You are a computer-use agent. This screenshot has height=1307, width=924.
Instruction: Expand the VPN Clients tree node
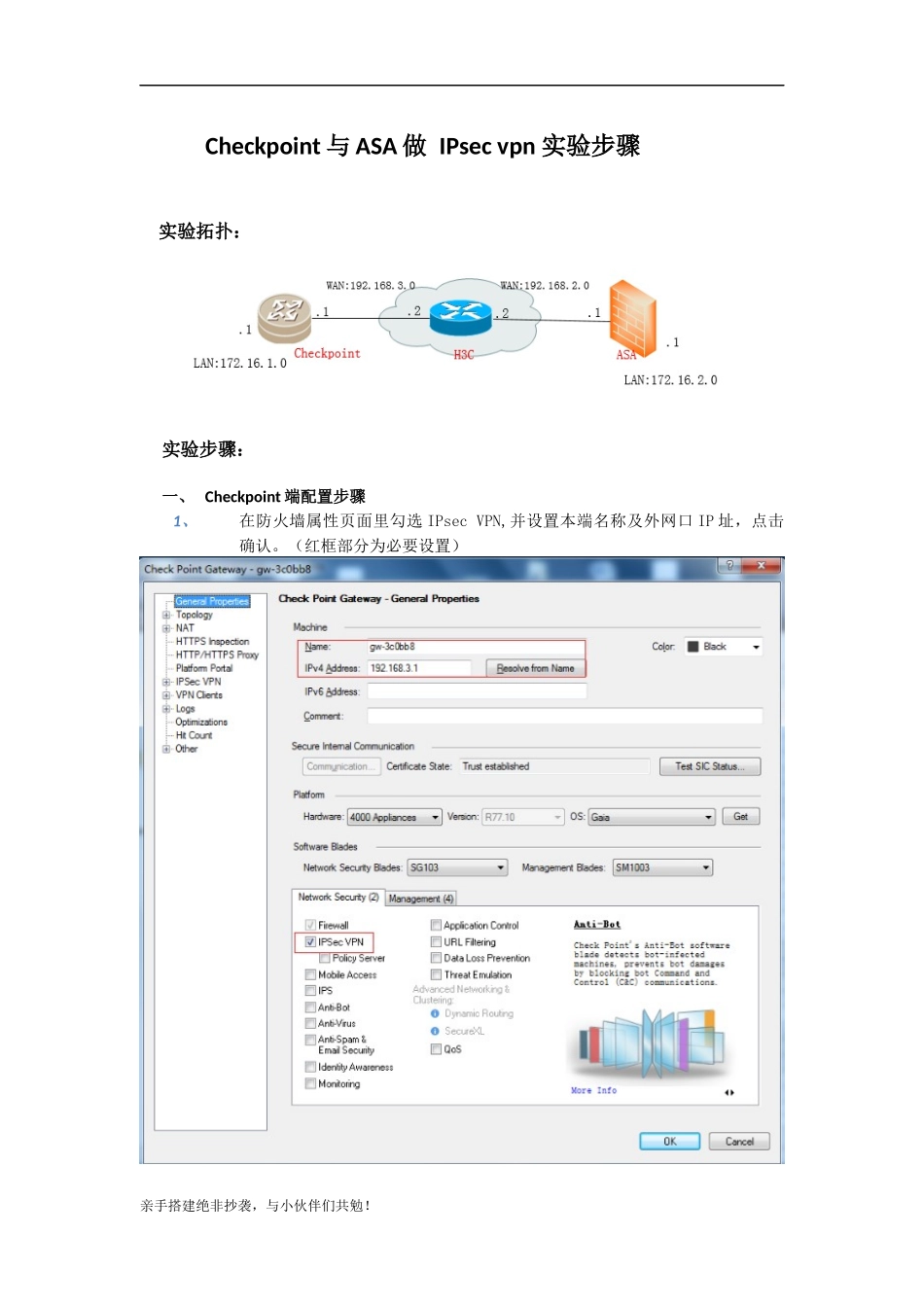166,695
